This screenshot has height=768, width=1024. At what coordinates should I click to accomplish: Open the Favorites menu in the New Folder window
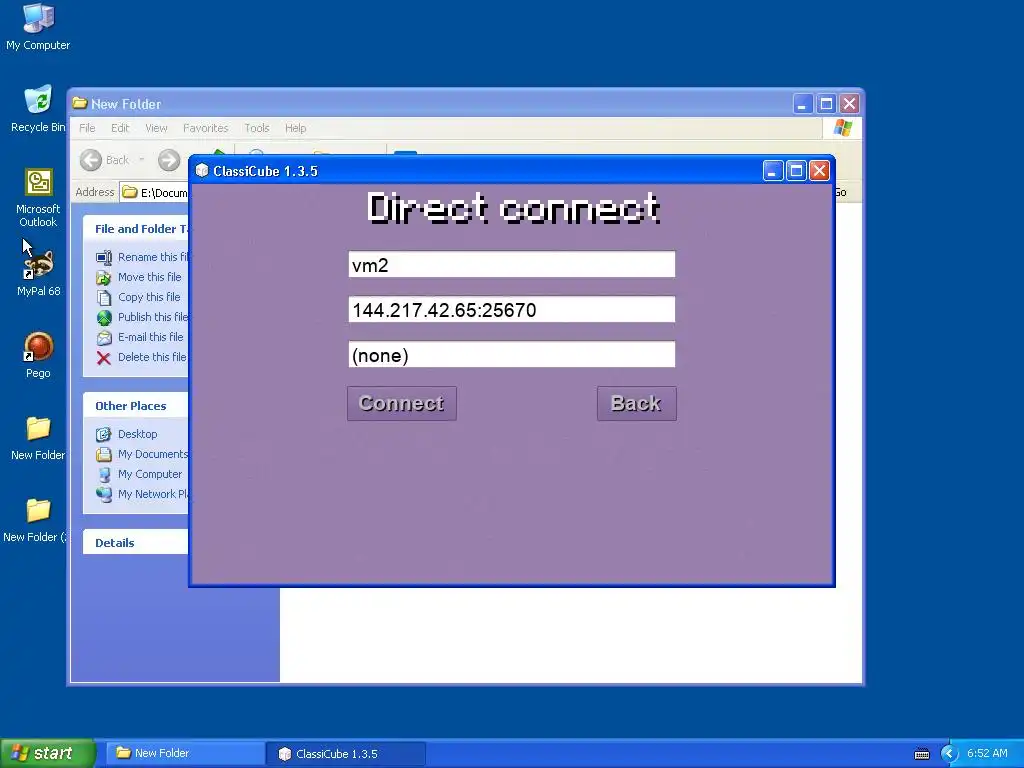click(x=205, y=128)
